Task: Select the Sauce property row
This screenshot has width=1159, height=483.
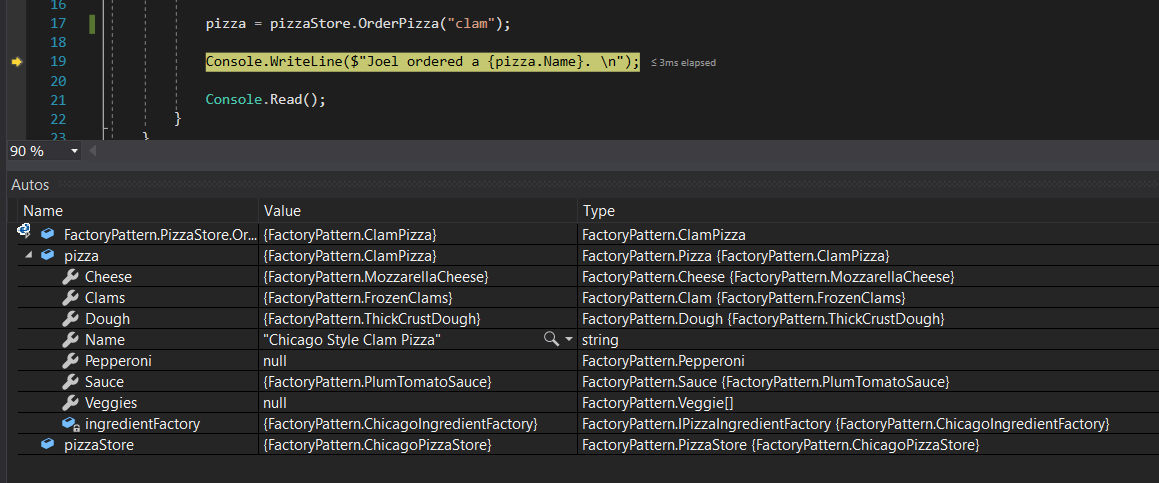Action: (588, 382)
